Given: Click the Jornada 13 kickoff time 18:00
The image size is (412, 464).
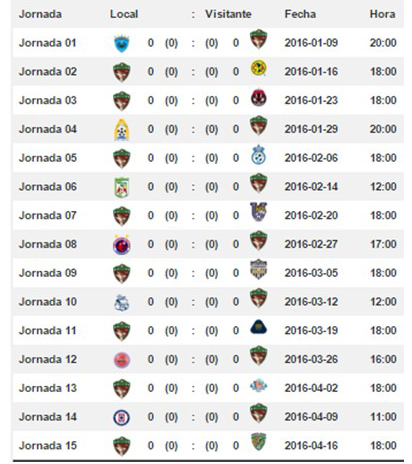Looking at the screenshot, I should click(383, 388).
